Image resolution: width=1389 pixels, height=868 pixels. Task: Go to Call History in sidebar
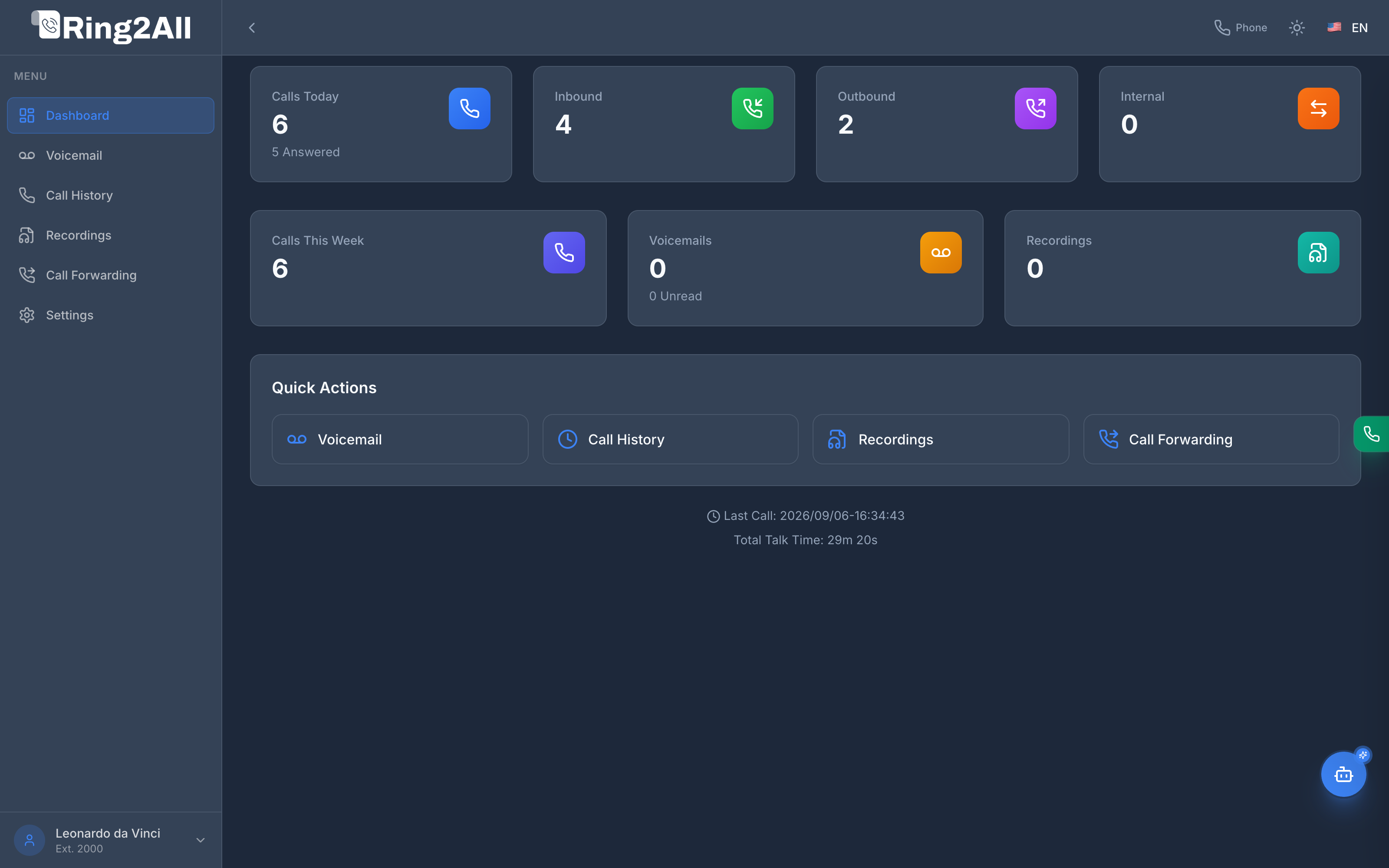tap(110, 195)
